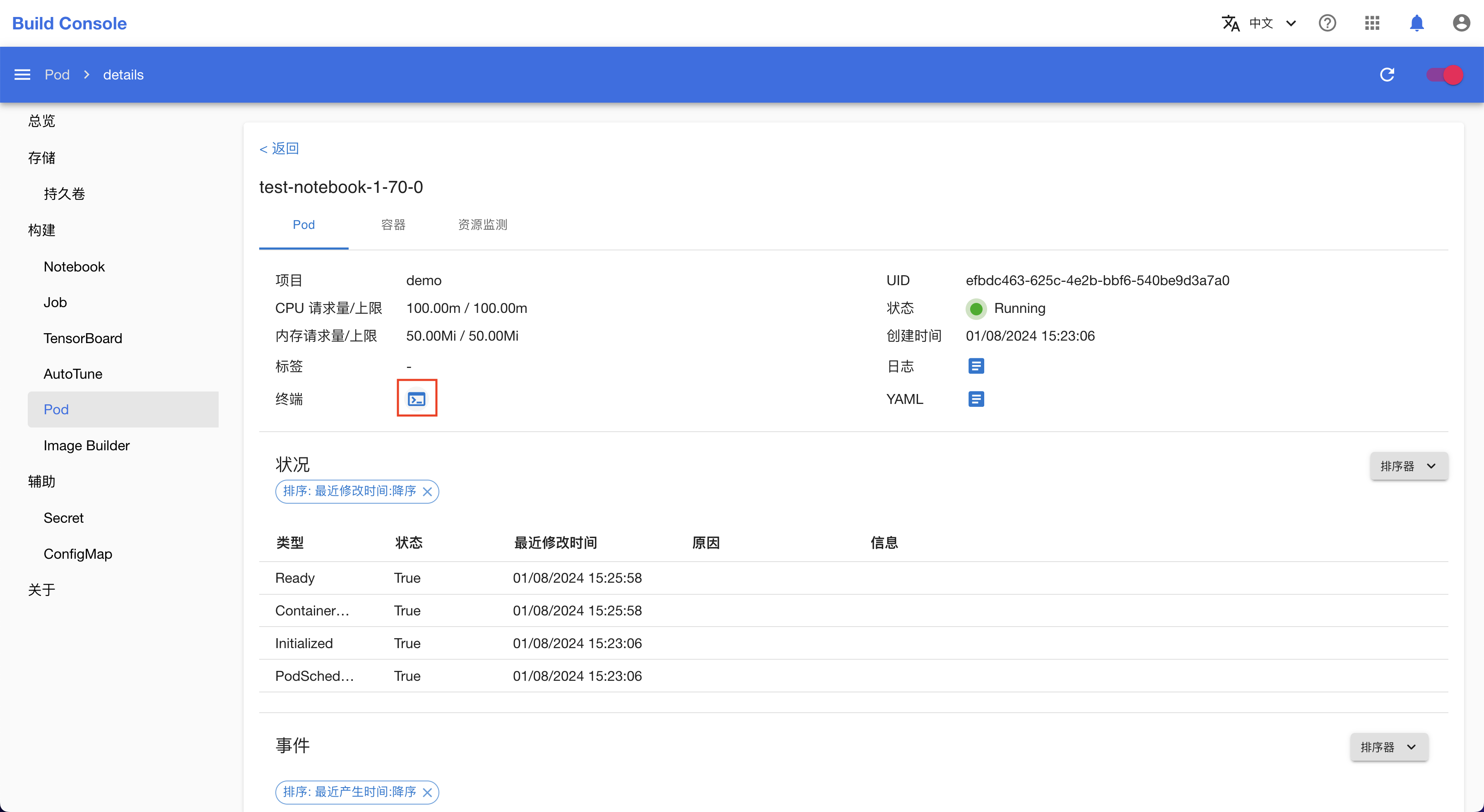Viewport: 1484px width, 812px height.
Task: Remove the 最近修改时间 sort chip
Action: (427, 491)
